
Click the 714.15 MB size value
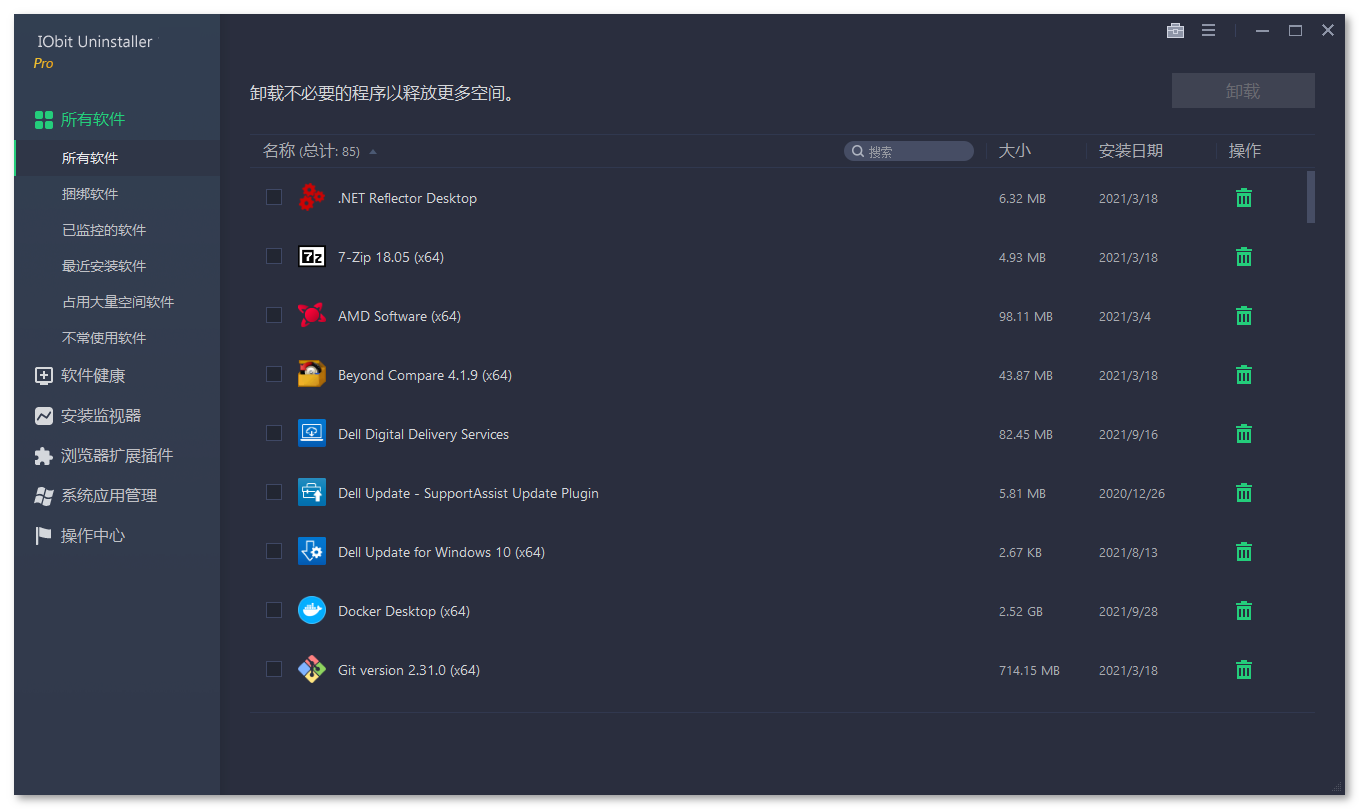(x=1029, y=670)
